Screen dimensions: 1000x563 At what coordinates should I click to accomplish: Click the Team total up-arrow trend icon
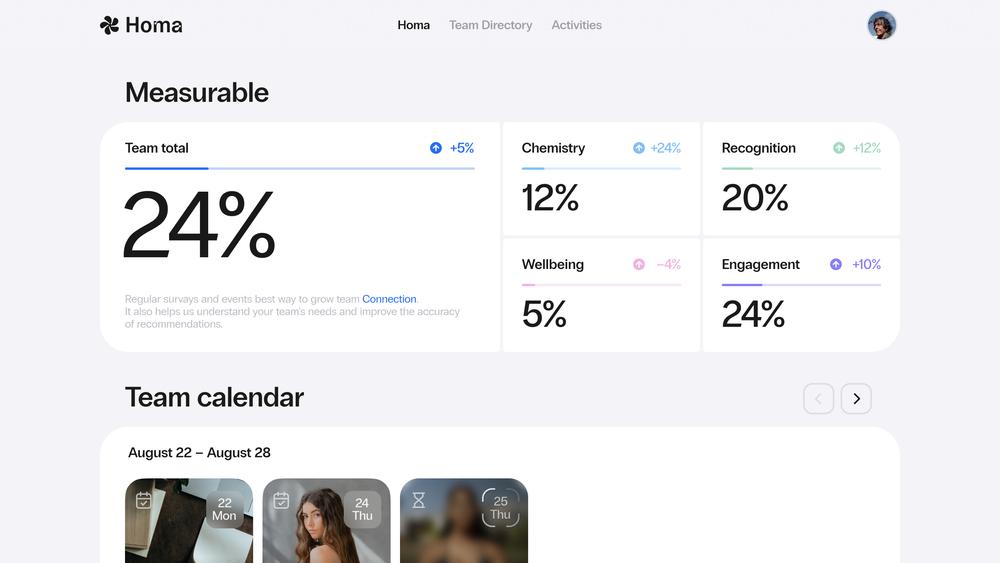pyautogui.click(x=436, y=148)
